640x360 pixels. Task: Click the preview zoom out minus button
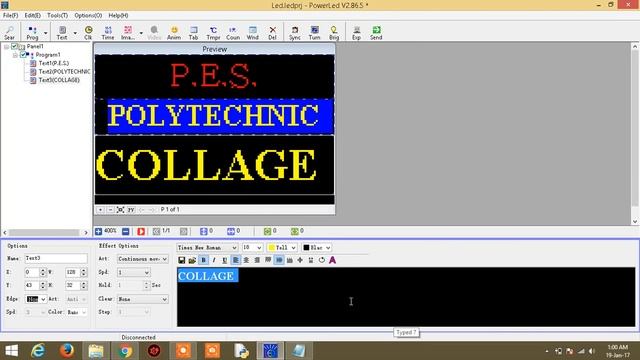click(110, 209)
